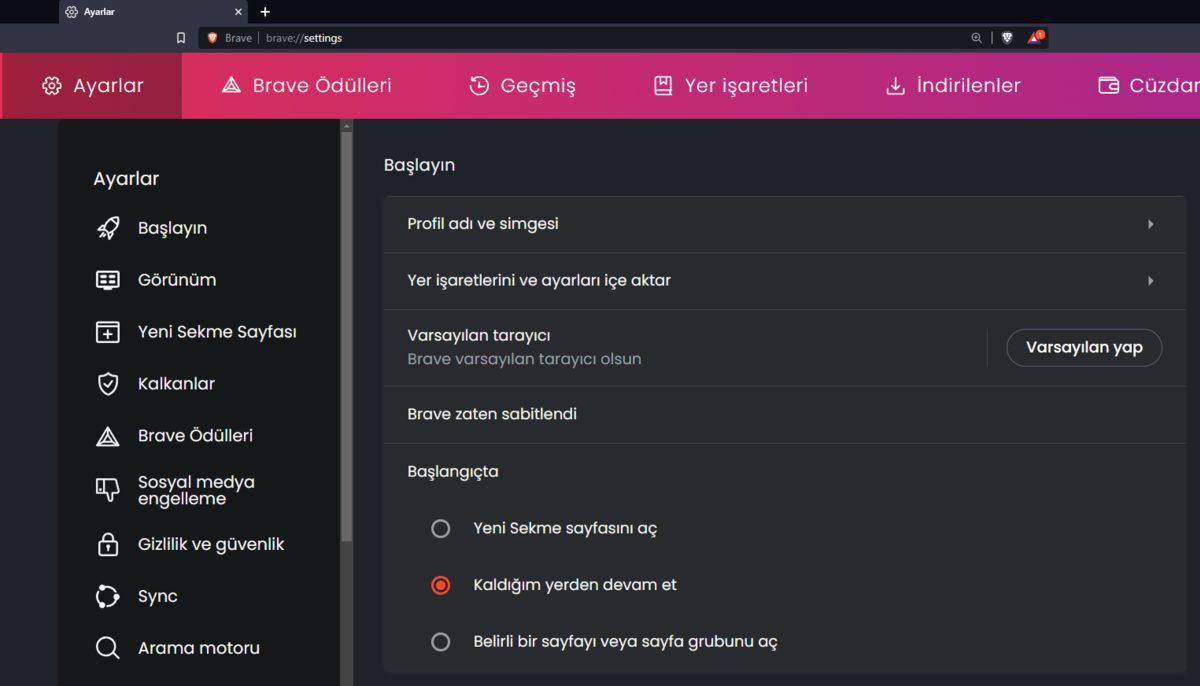Select "Yeni Sekme sayfasını aç" radio option
The height and width of the screenshot is (686, 1200).
pyautogui.click(x=441, y=528)
